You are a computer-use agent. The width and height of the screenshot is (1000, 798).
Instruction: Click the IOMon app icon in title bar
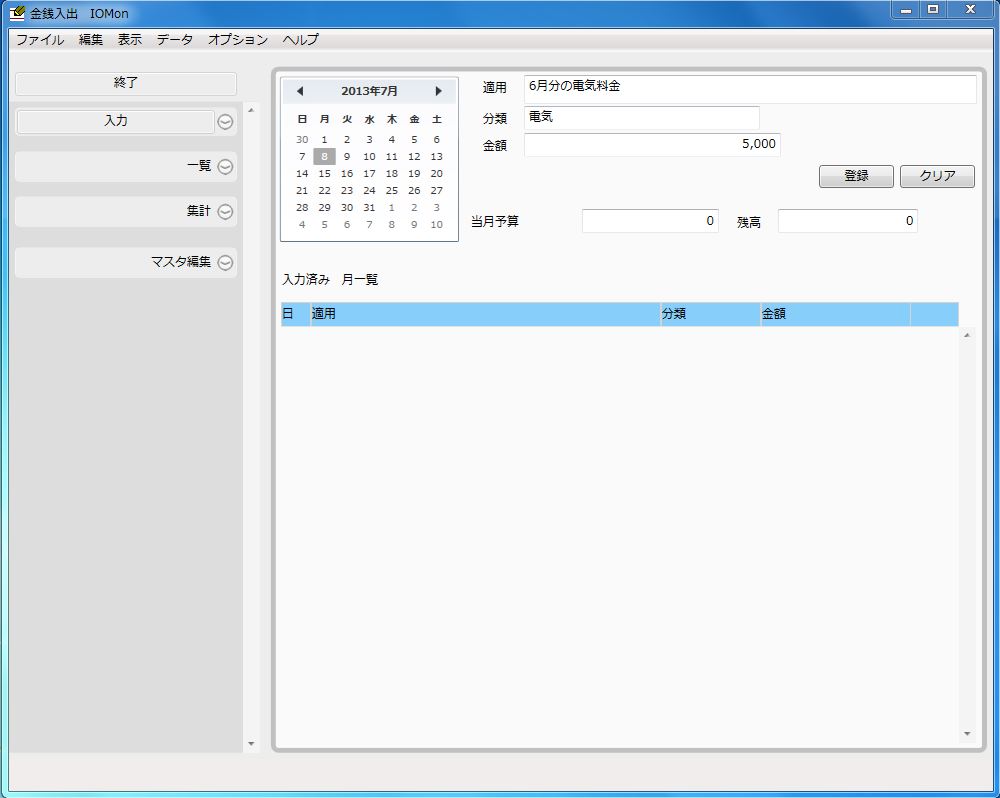(17, 13)
